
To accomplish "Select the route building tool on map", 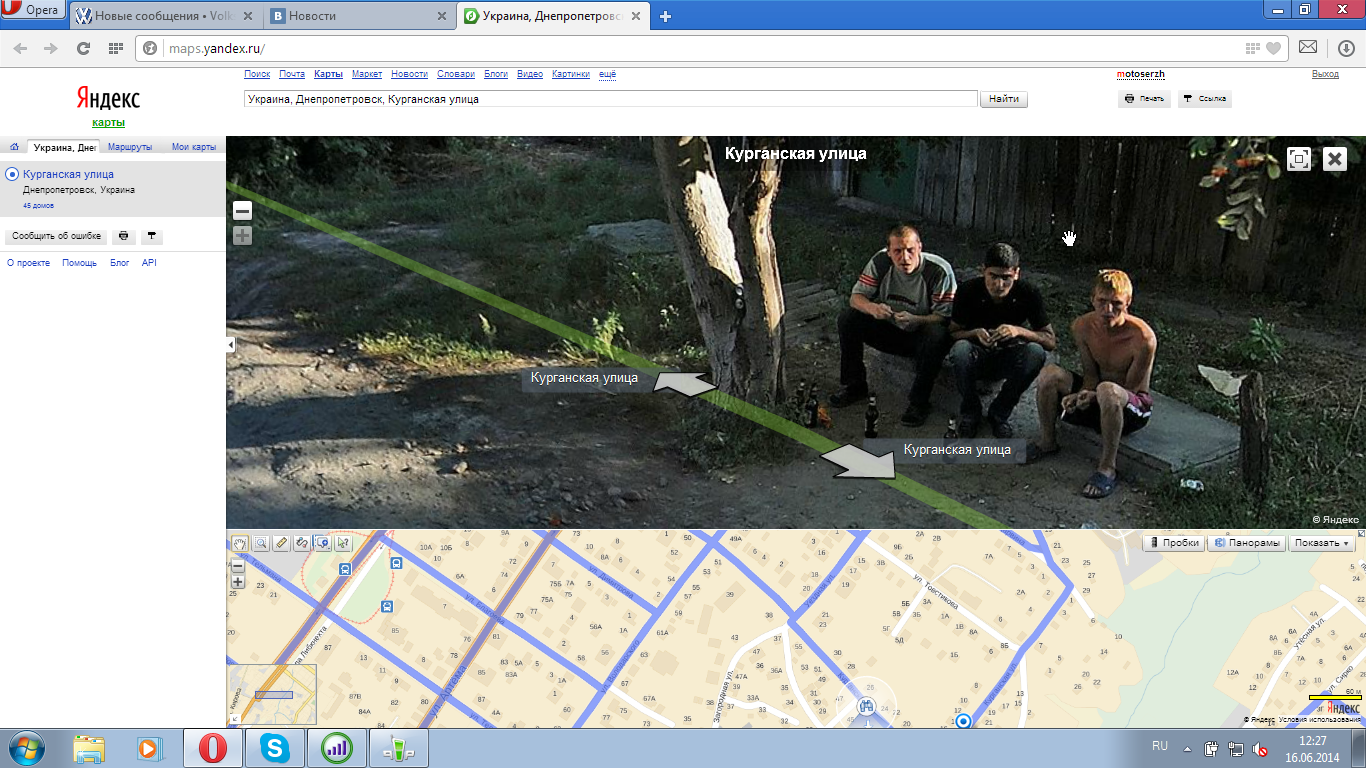I will [302, 543].
